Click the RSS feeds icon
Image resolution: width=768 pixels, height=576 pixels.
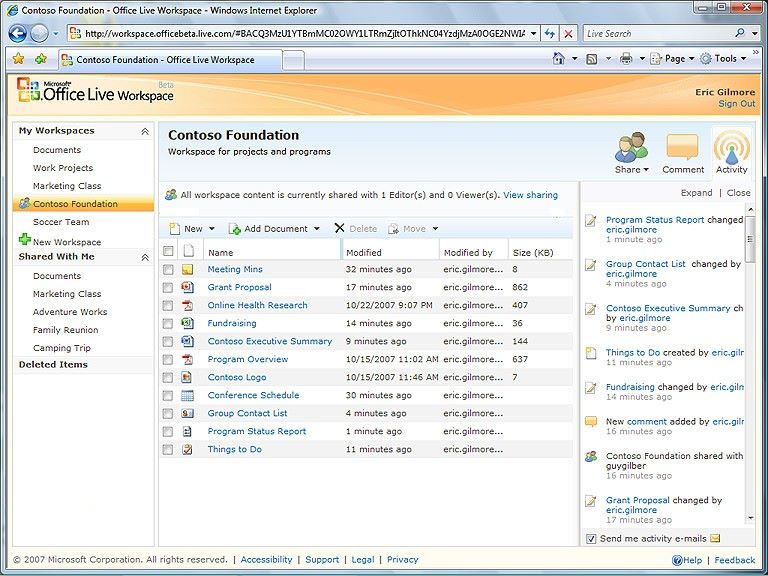pos(592,59)
